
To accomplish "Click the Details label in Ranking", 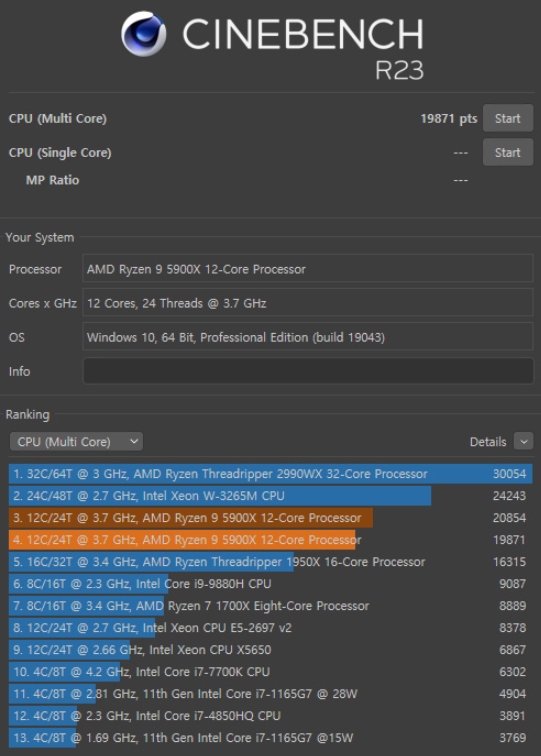I will click(x=488, y=442).
